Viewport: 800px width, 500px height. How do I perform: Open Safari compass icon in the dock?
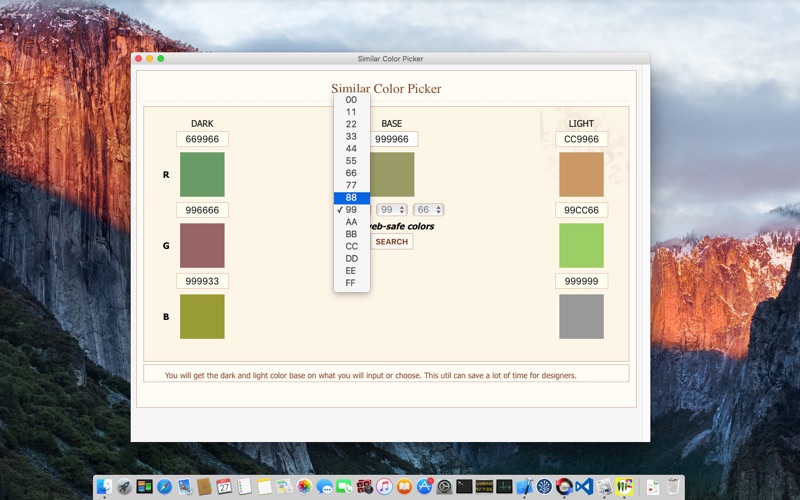(164, 487)
